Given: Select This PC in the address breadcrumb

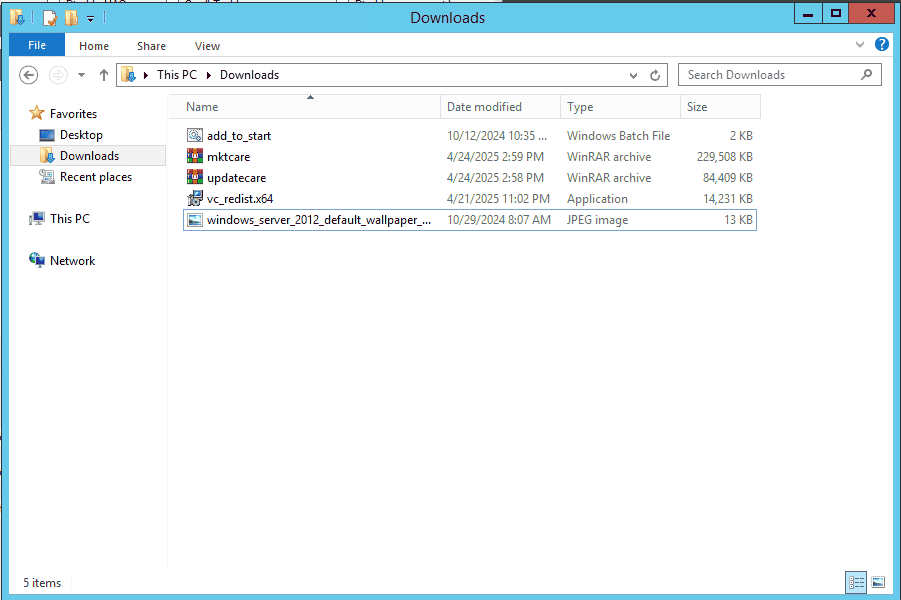Looking at the screenshot, I should [176, 75].
